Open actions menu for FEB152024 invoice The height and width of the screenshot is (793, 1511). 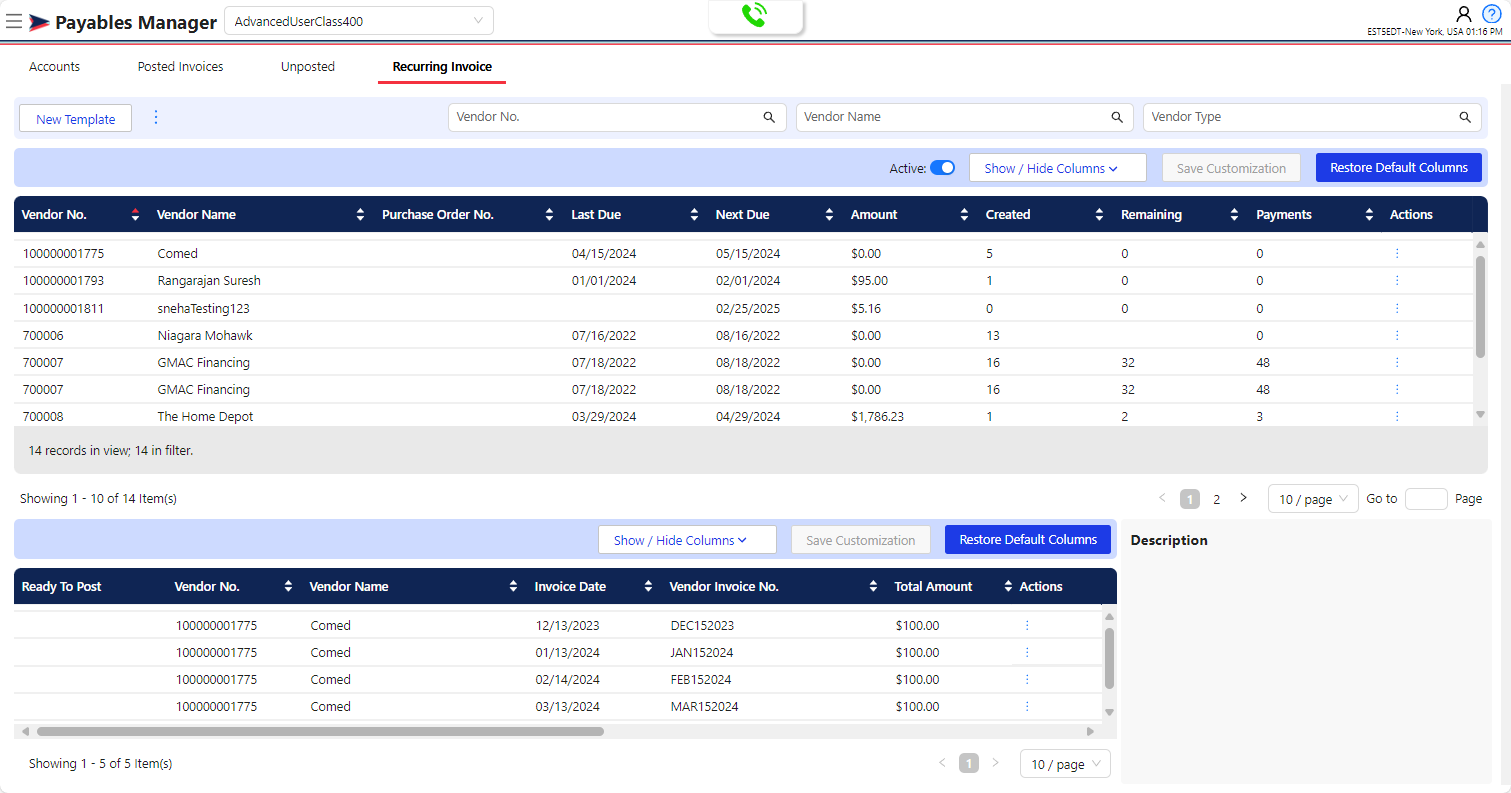click(1027, 679)
